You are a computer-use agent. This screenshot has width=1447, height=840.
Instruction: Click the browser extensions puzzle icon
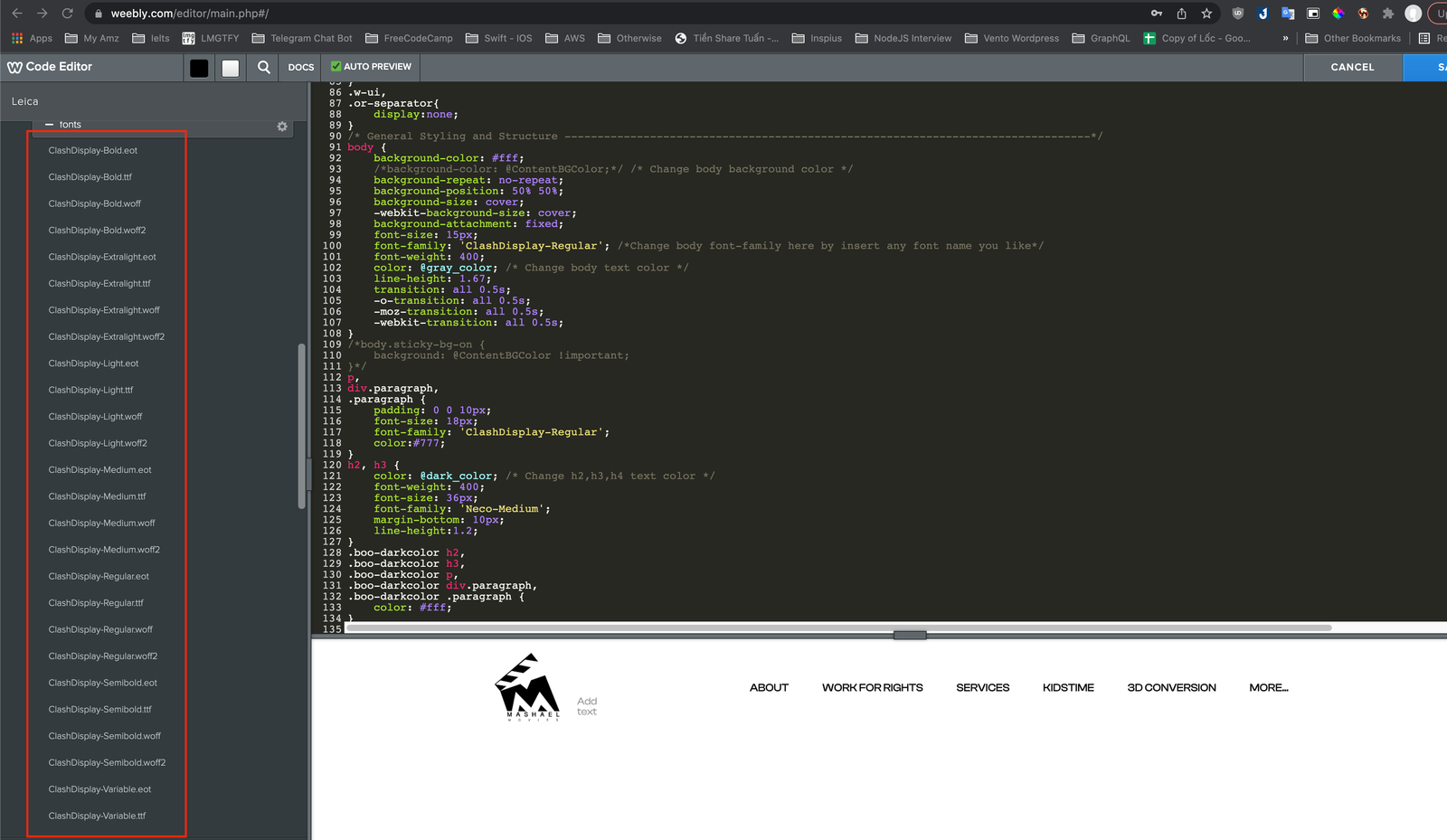click(1388, 14)
